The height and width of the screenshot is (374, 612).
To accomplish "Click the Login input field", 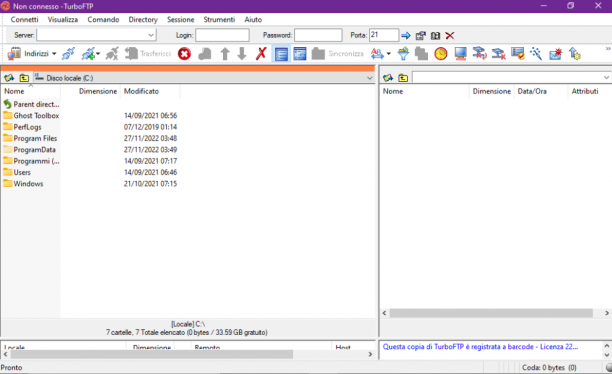I will (222, 35).
